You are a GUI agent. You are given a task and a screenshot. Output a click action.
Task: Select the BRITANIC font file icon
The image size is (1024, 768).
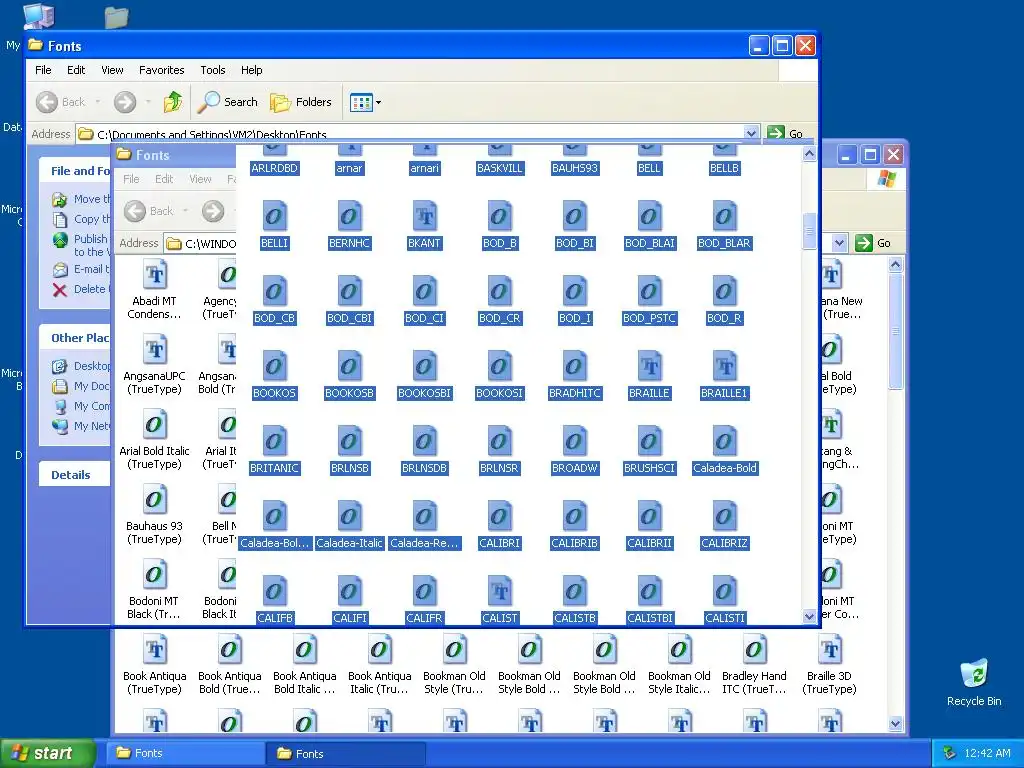coord(274,442)
